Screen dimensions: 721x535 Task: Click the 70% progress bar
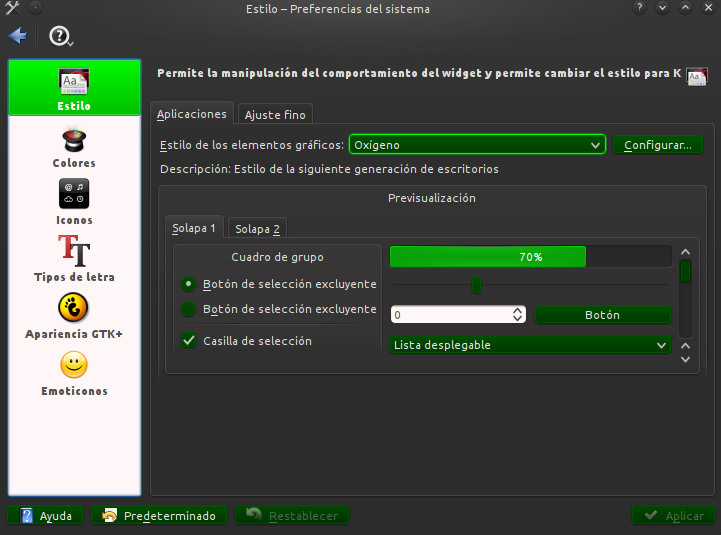point(531,257)
